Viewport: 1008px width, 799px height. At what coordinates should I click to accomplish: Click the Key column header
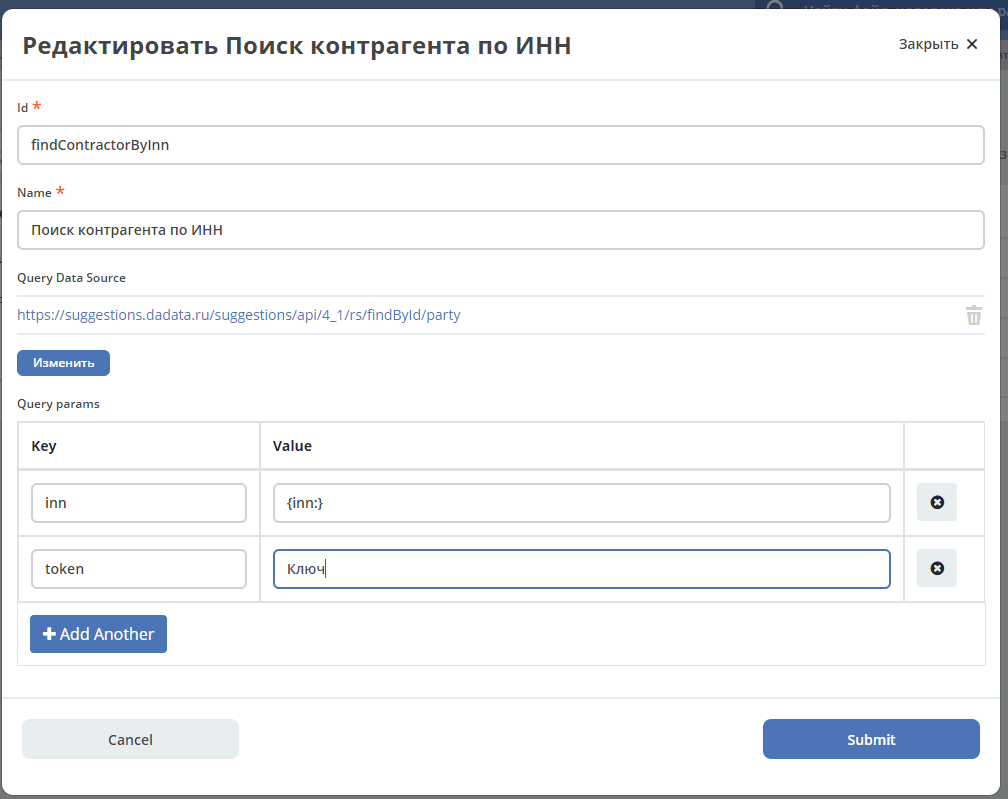(x=44, y=446)
